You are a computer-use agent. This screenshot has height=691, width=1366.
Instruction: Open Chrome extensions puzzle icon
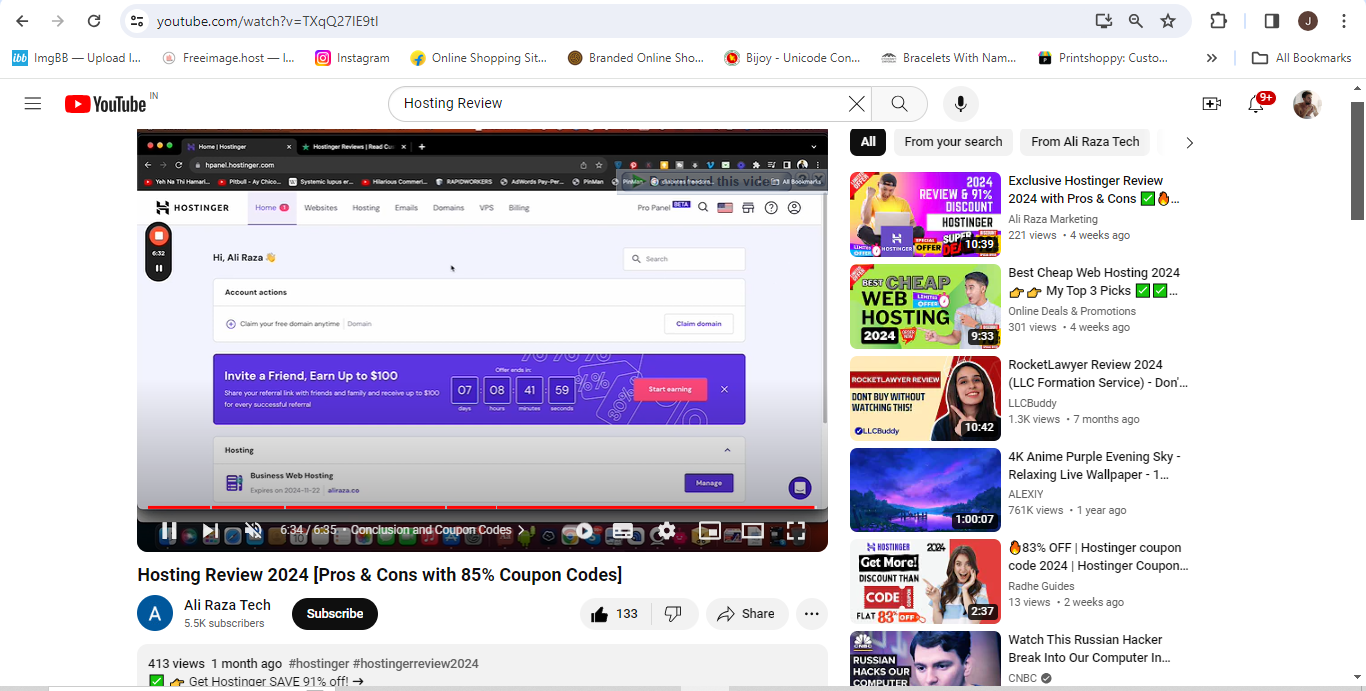(1218, 21)
